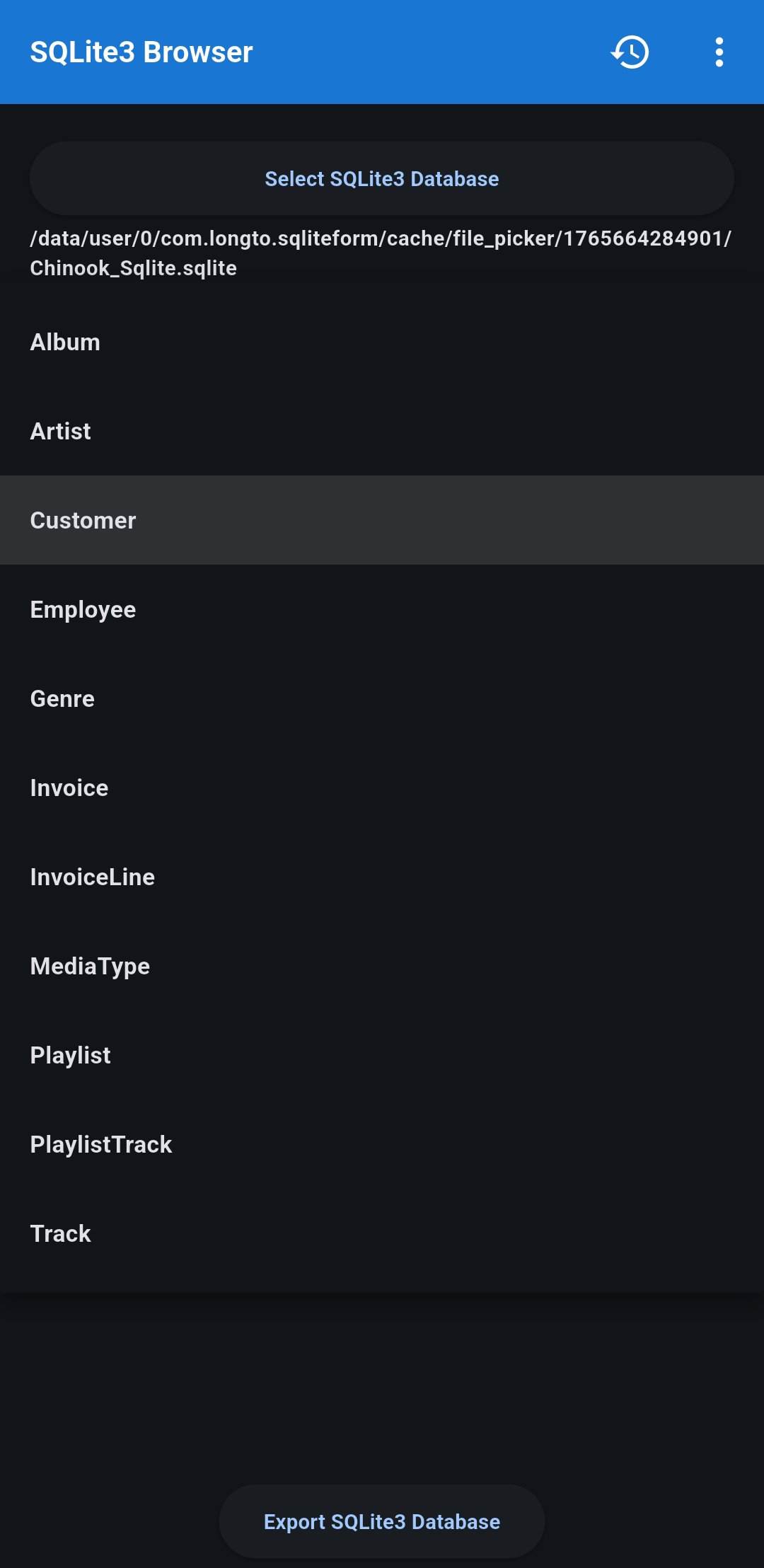Click the blank blue app bar between title and icons
Image resolution: width=764 pixels, height=1568 pixels.
tap(432, 52)
